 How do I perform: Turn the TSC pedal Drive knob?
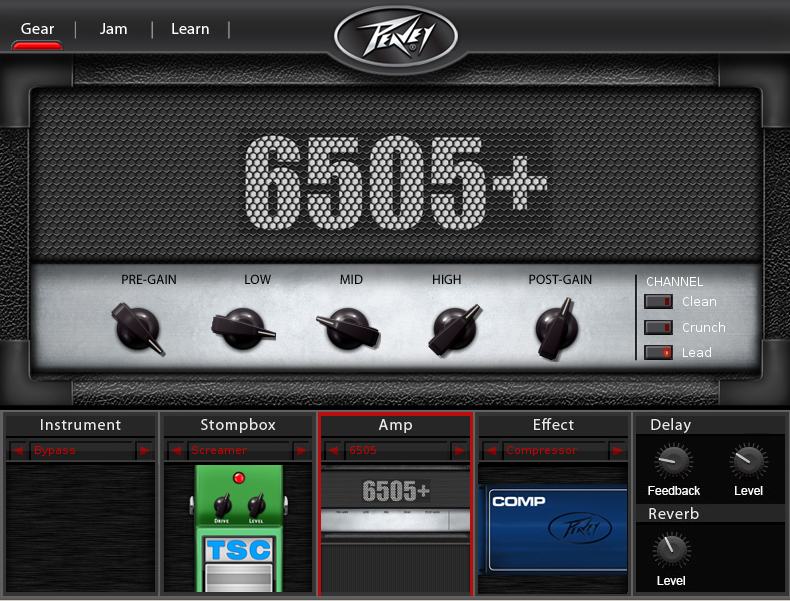[x=222, y=504]
